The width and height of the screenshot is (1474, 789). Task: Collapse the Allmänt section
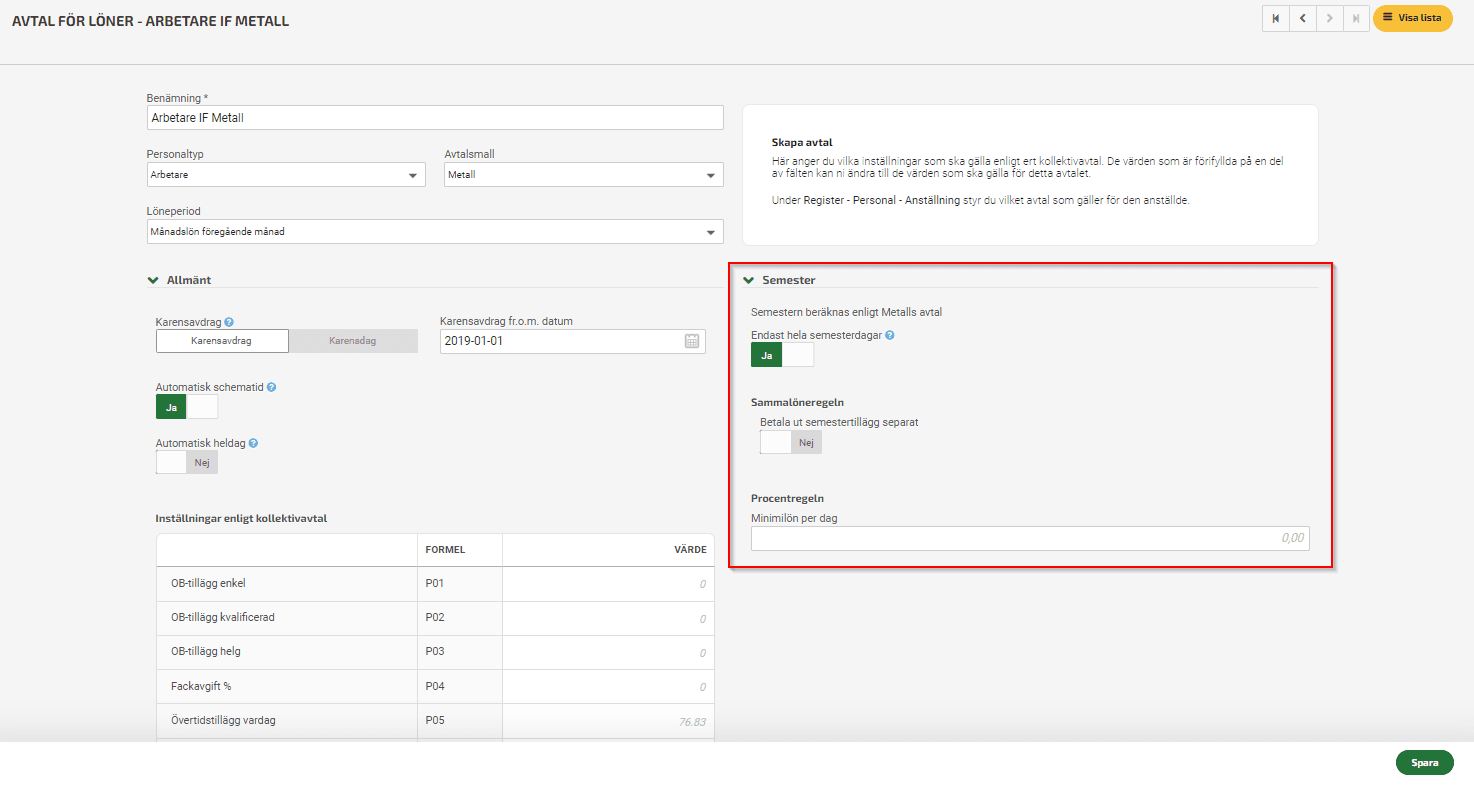153,281
